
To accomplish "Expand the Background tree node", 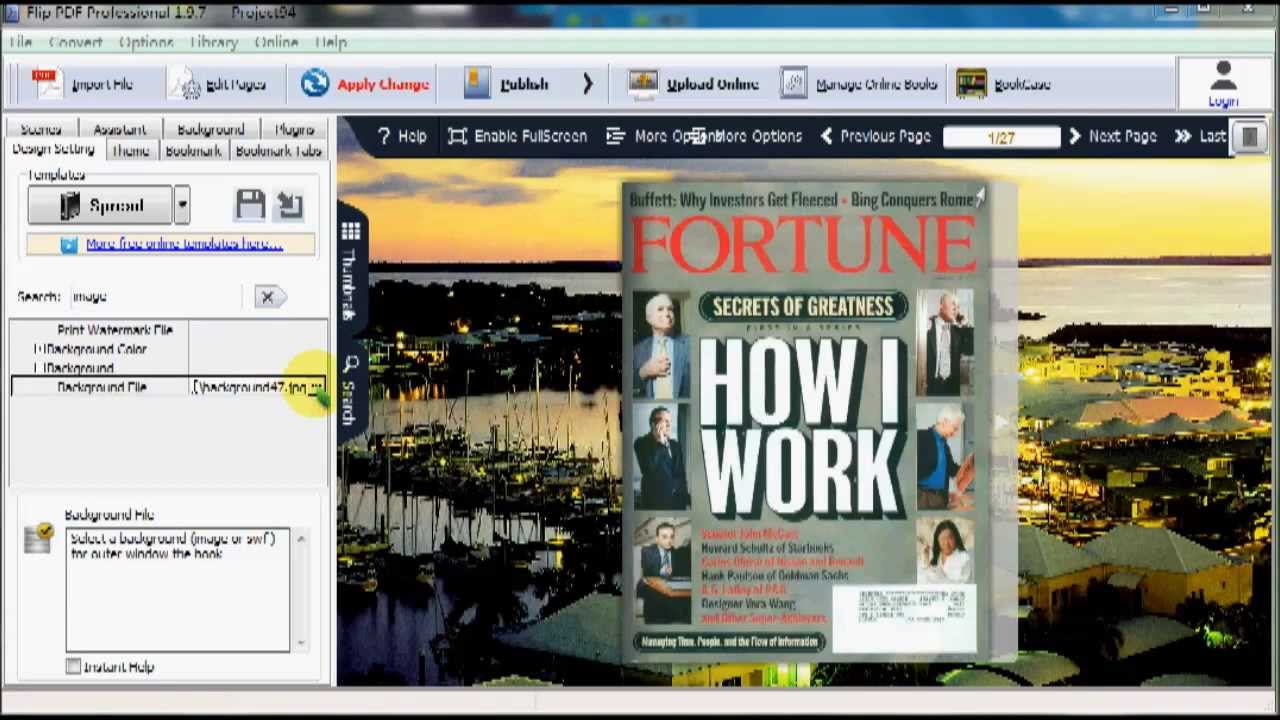I will [38, 368].
